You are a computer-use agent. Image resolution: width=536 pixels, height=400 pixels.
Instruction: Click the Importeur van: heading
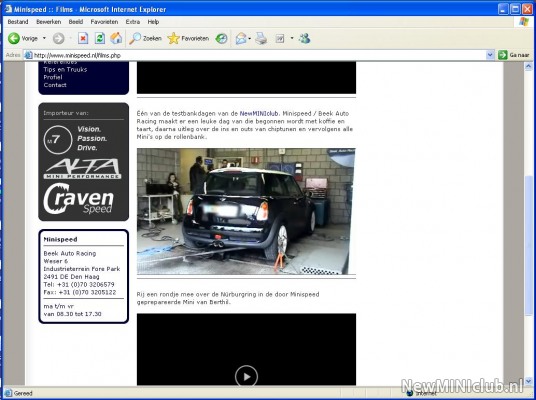click(x=66, y=113)
